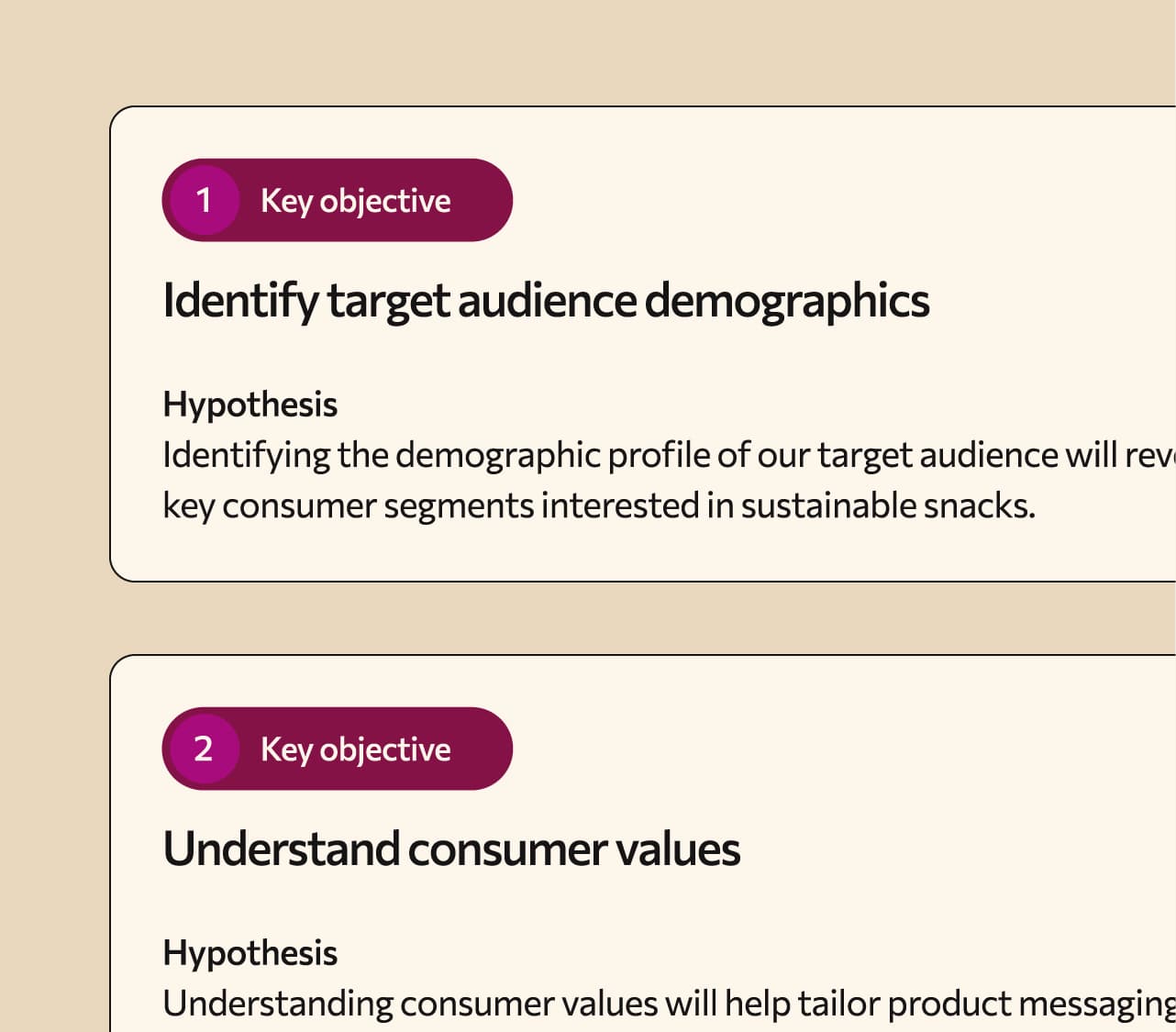The height and width of the screenshot is (1032, 1176).
Task: Click the "Hypothesis" label in objective 1 card
Action: coord(250,405)
